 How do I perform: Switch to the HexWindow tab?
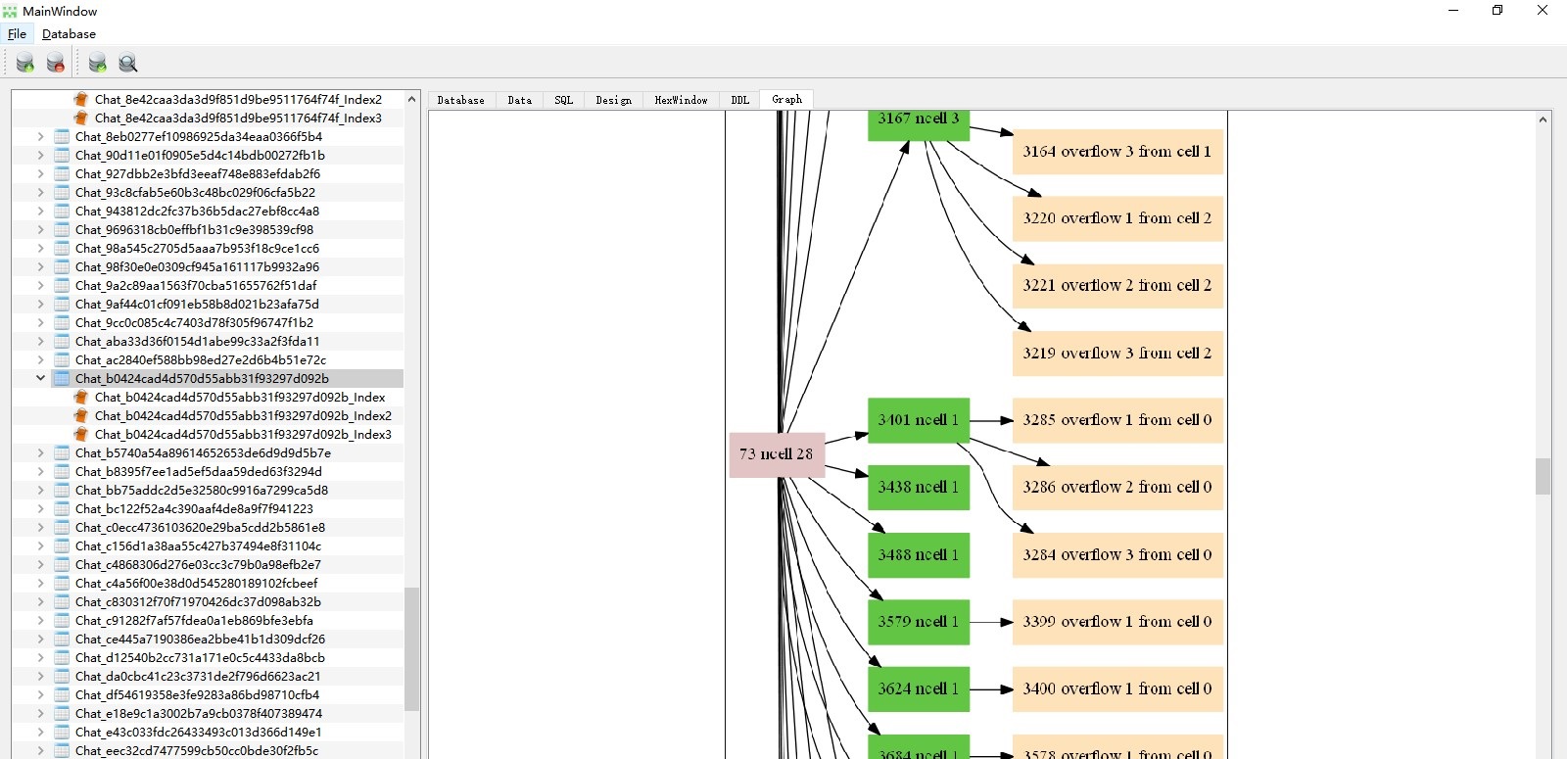(x=681, y=100)
